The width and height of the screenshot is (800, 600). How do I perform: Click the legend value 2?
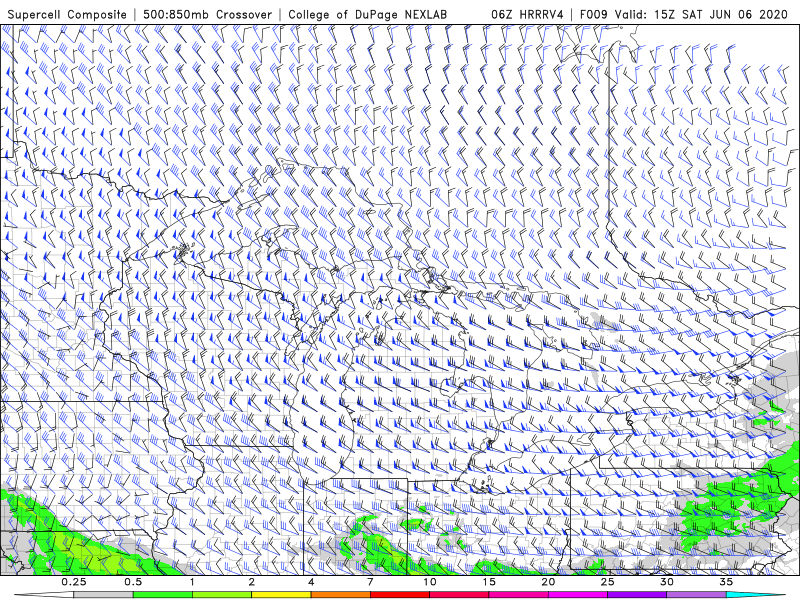point(252,582)
